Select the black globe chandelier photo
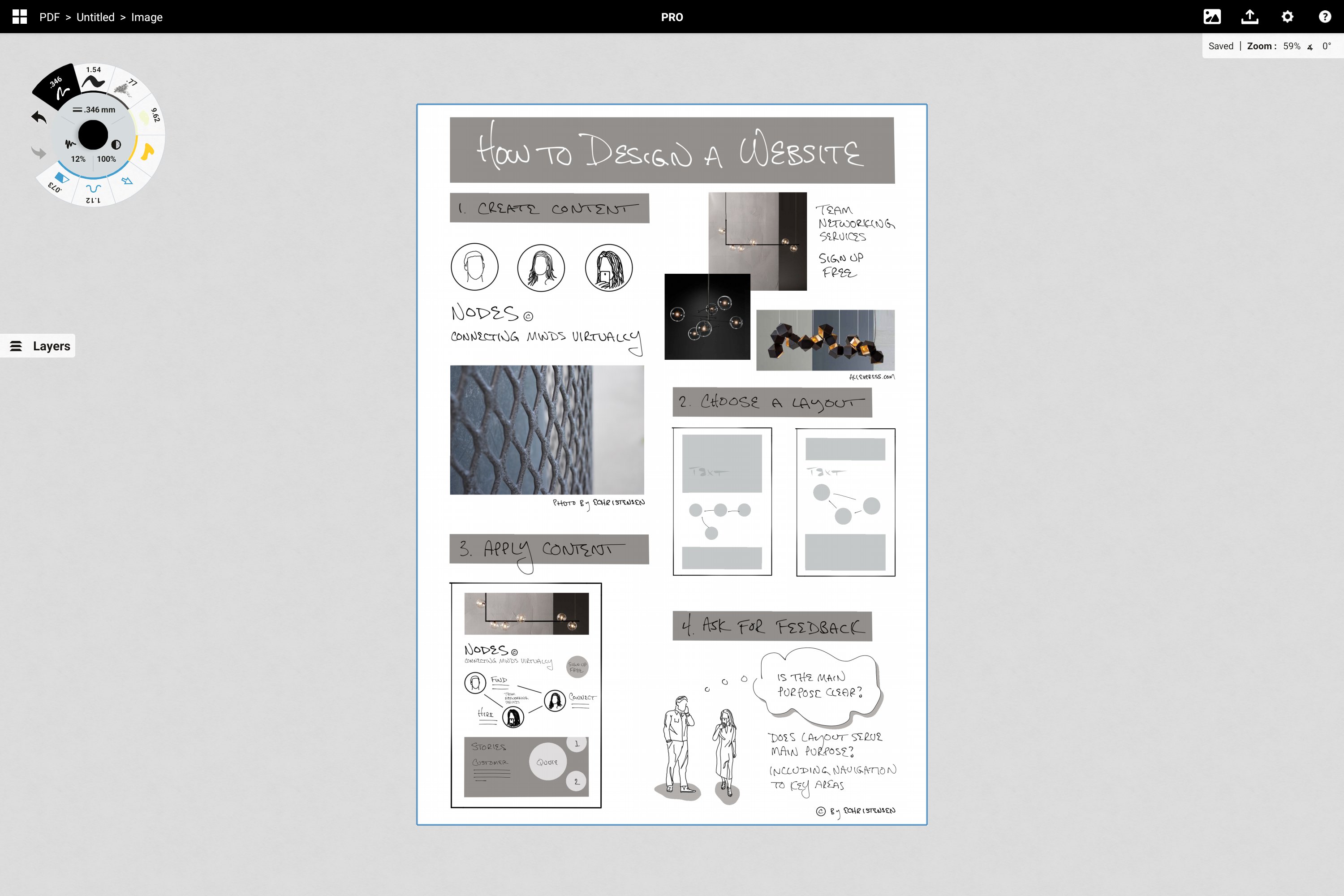The height and width of the screenshot is (896, 1344). 707,317
